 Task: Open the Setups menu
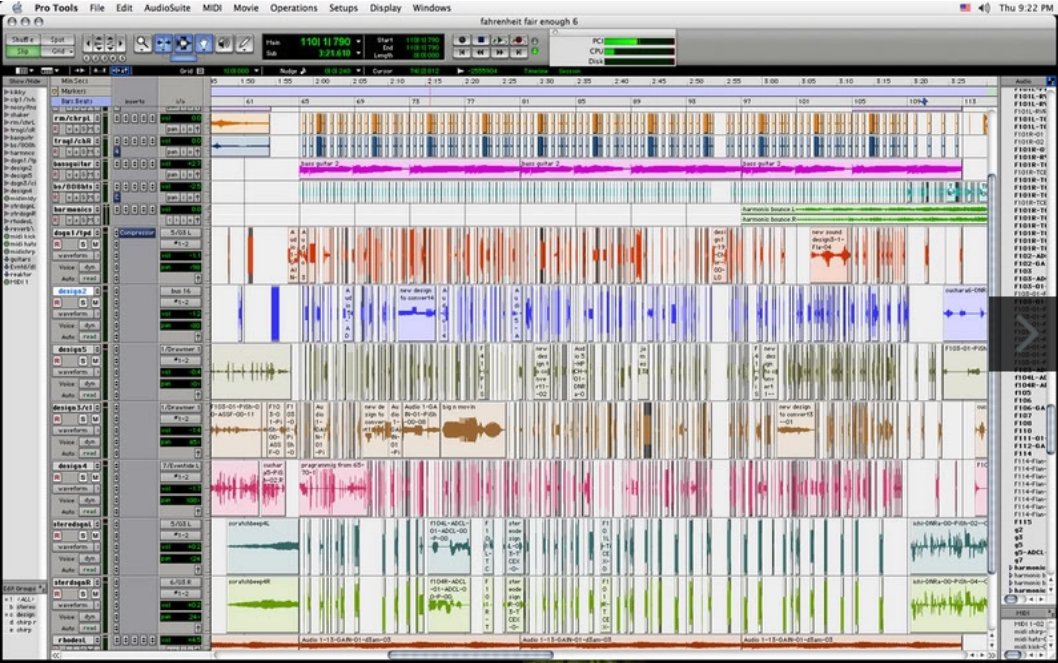343,8
